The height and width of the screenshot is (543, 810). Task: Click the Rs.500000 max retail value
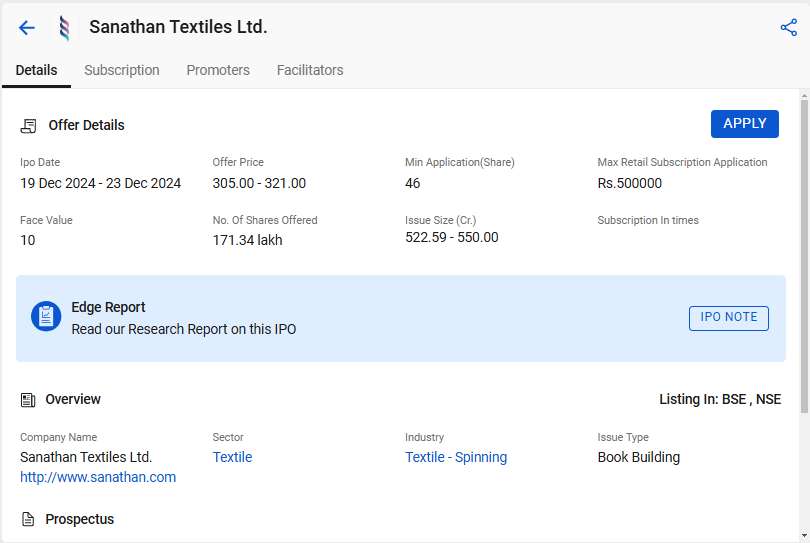click(630, 183)
